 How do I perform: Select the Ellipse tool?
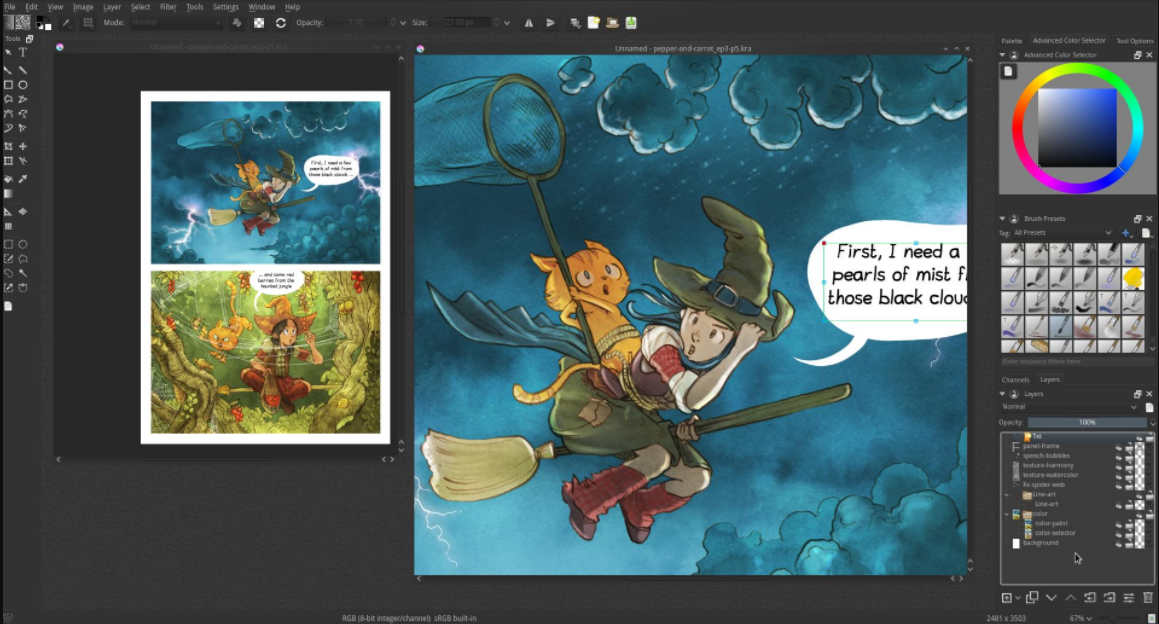click(21, 85)
